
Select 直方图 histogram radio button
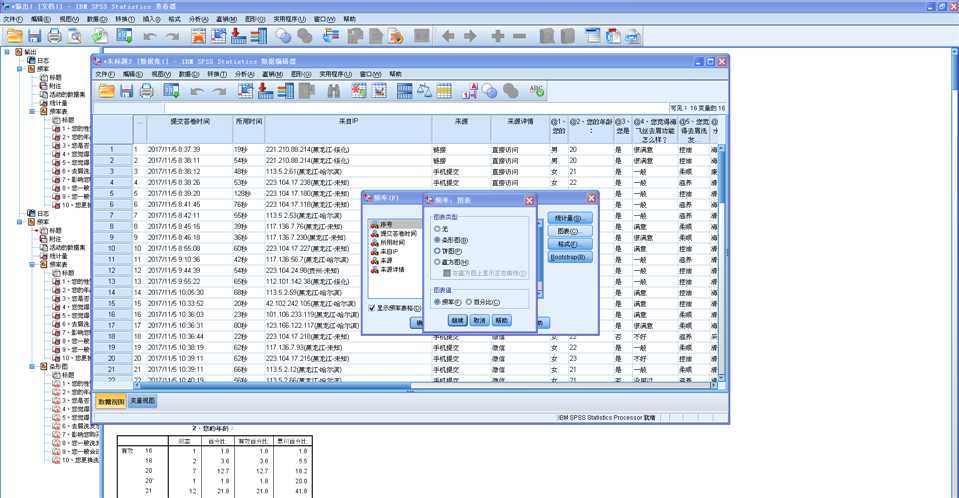[x=437, y=262]
